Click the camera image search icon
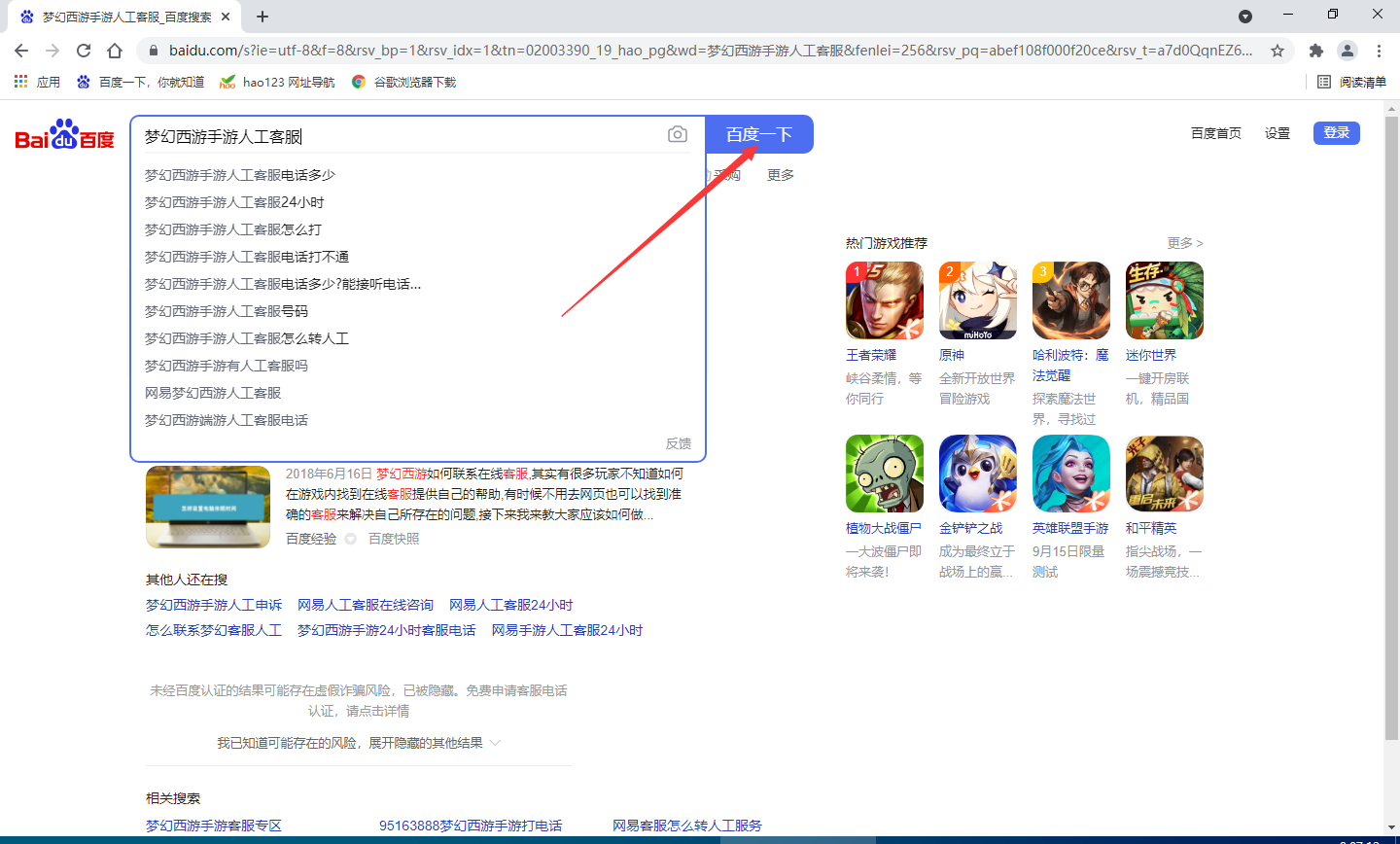 pyautogui.click(x=678, y=134)
